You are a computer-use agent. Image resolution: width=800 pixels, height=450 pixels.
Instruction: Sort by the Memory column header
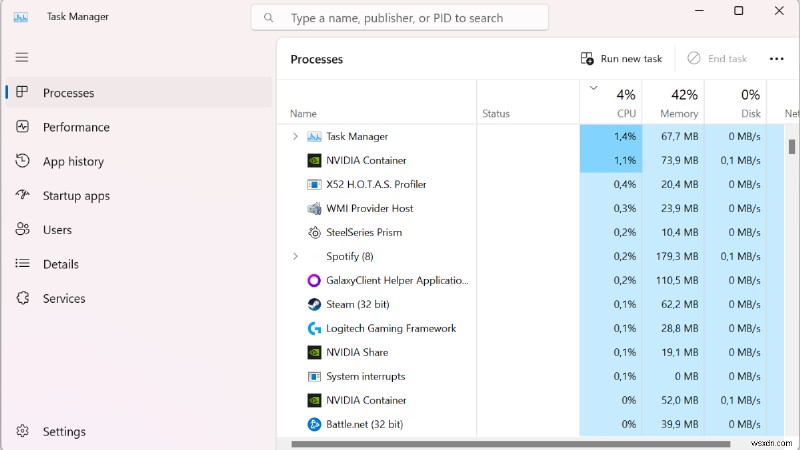click(x=679, y=113)
